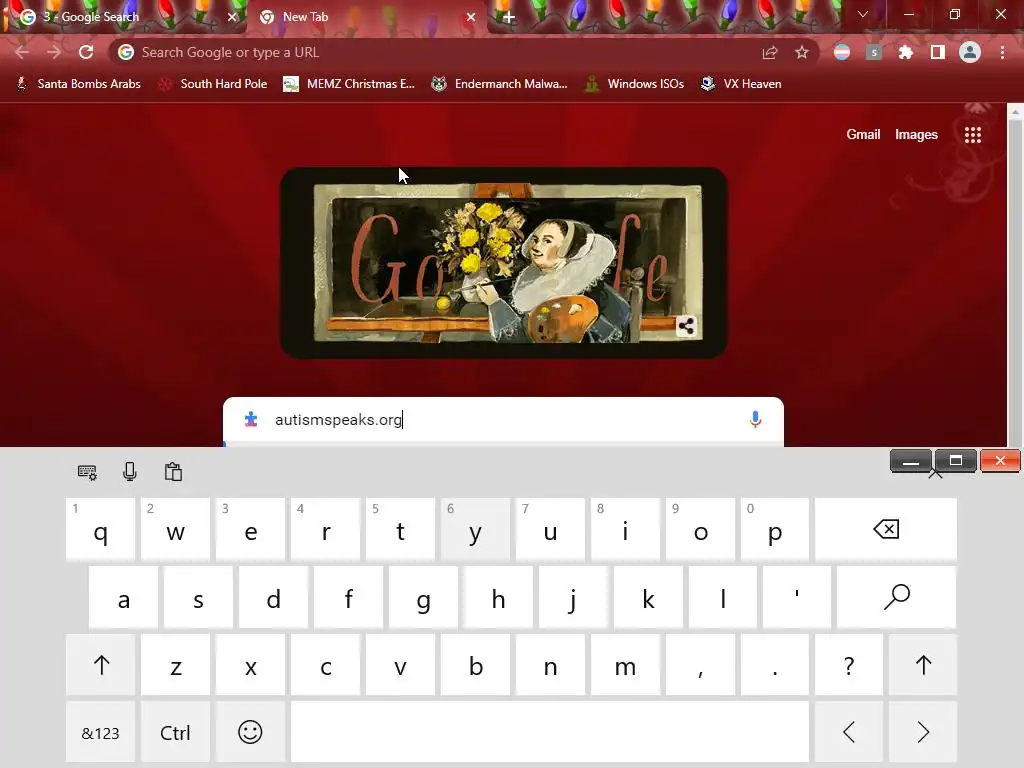Tap the p key
This screenshot has height=768, width=1024.
coord(775,529)
